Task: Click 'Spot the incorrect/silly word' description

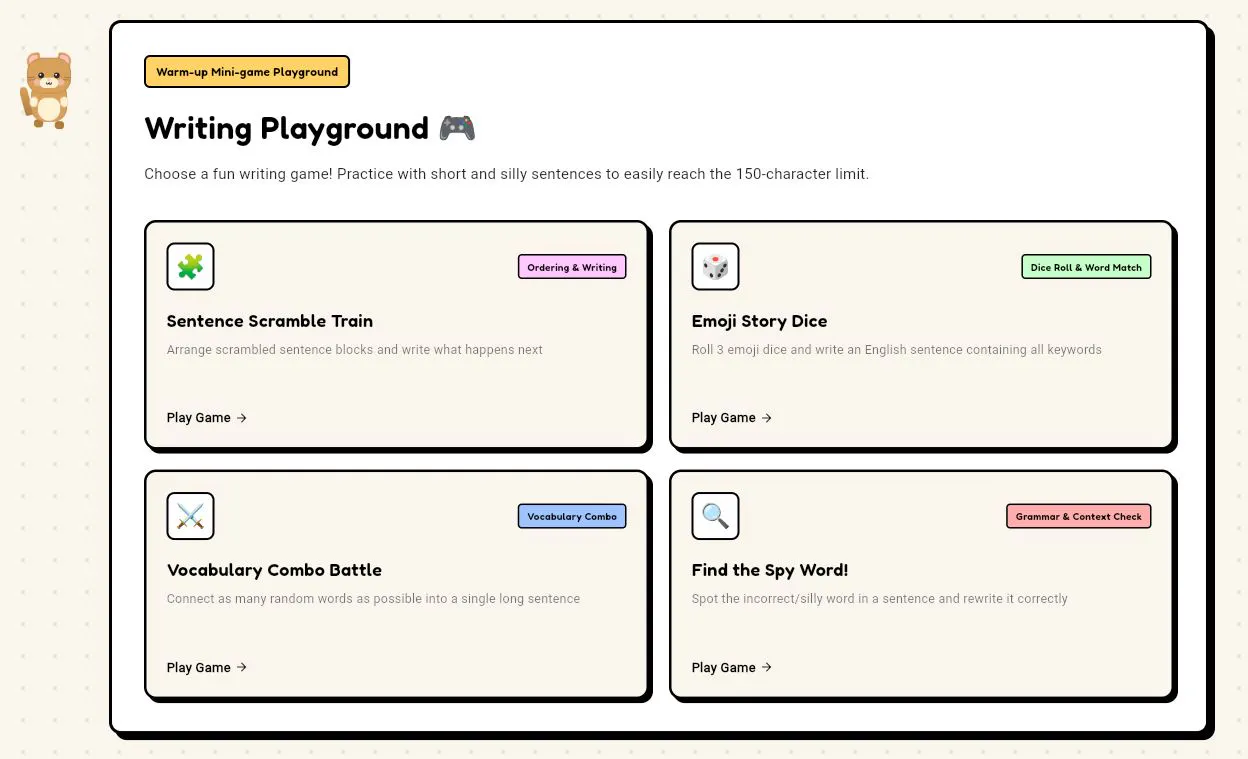Action: 880,599
